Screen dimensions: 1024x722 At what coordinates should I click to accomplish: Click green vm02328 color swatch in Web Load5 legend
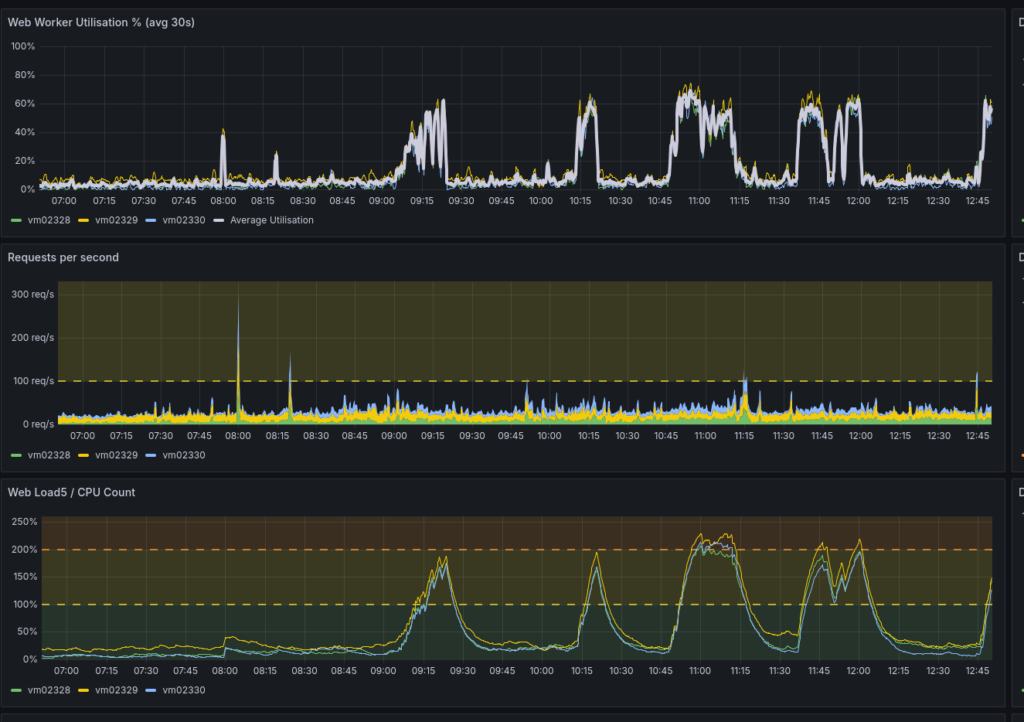coord(15,690)
